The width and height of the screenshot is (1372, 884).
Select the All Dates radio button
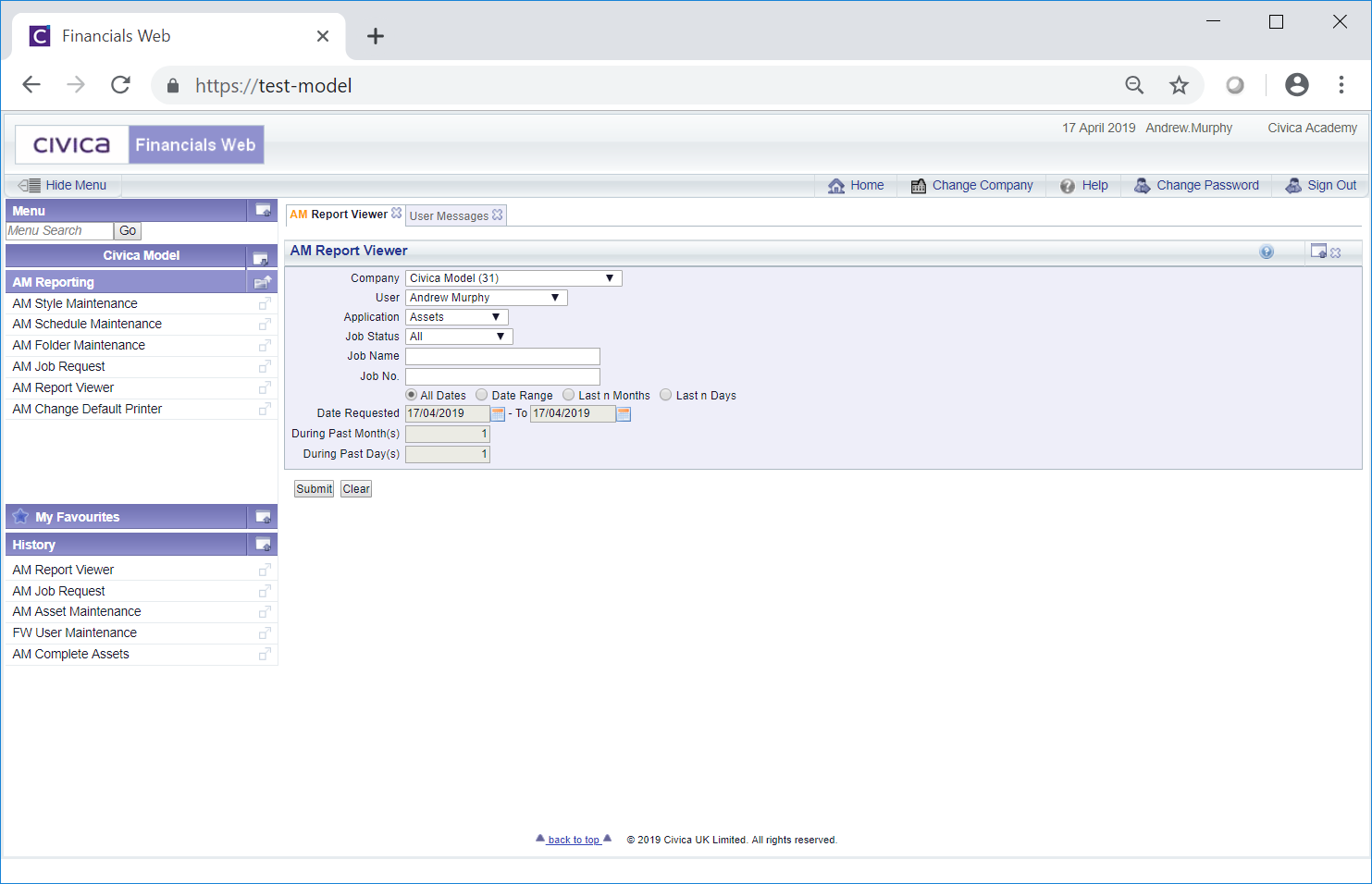click(411, 395)
